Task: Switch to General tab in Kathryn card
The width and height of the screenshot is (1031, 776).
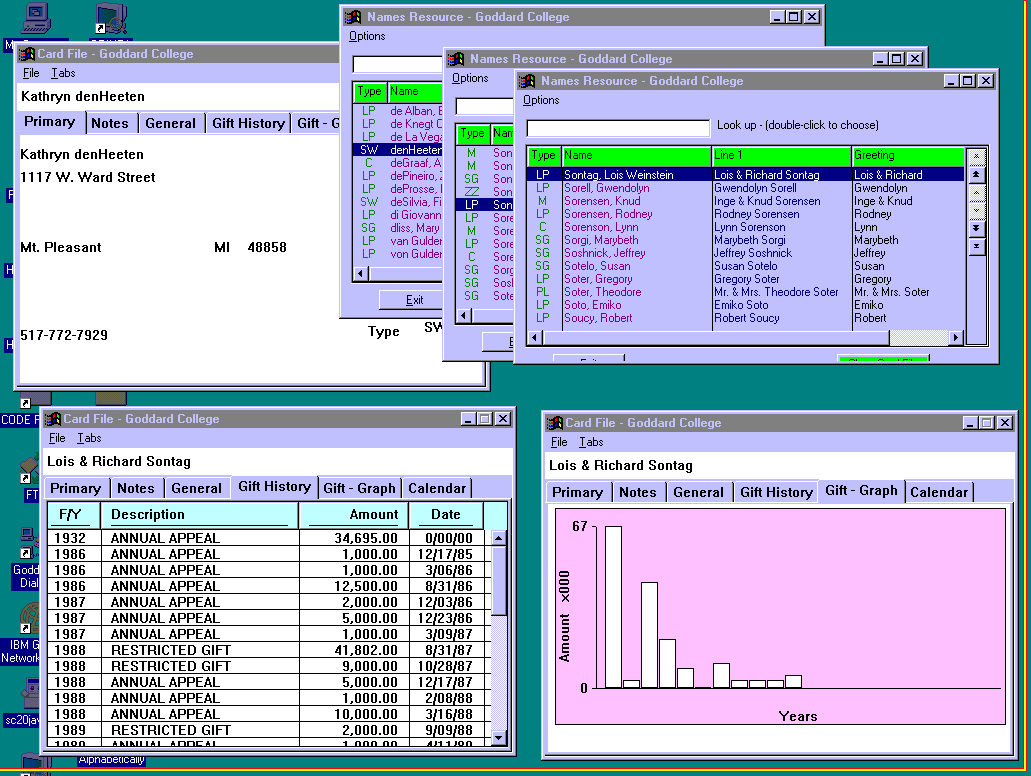Action: 170,124
